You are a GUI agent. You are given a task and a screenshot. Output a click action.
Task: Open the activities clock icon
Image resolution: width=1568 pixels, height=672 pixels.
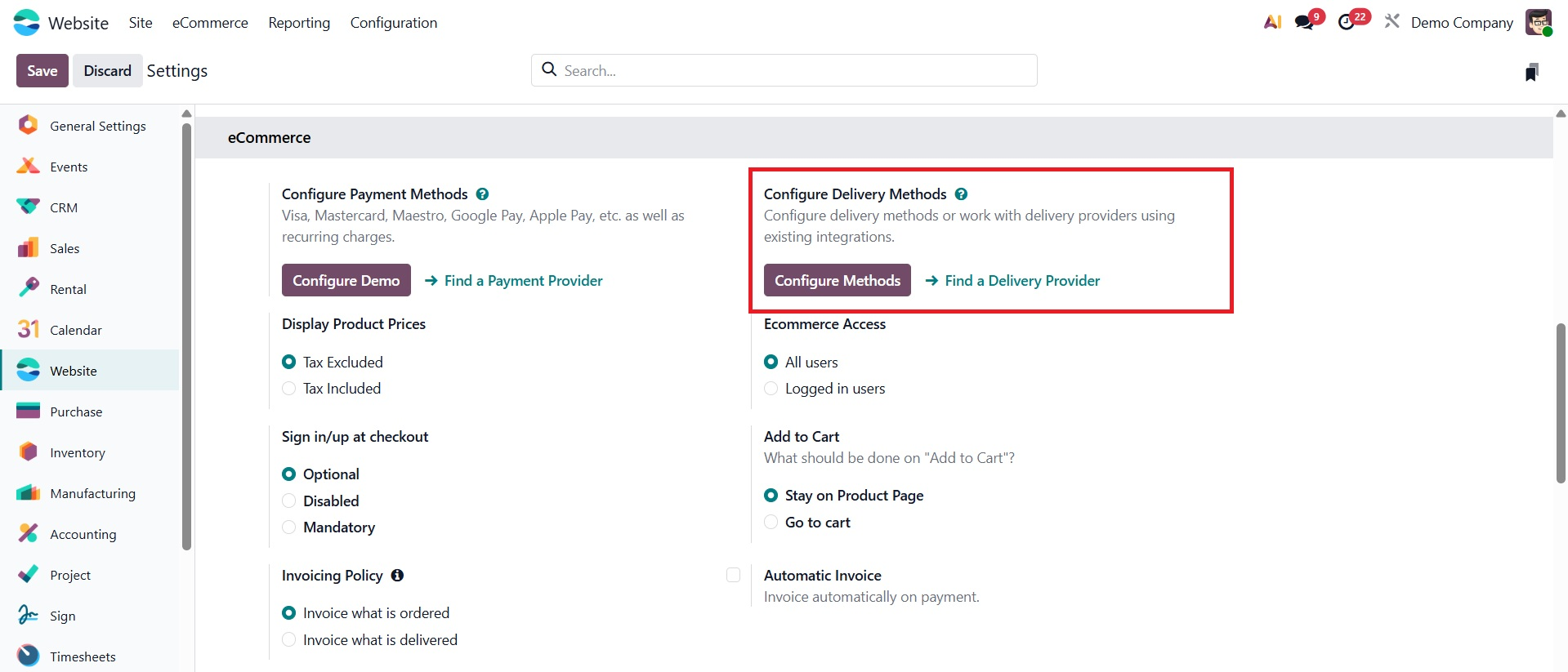[1347, 22]
